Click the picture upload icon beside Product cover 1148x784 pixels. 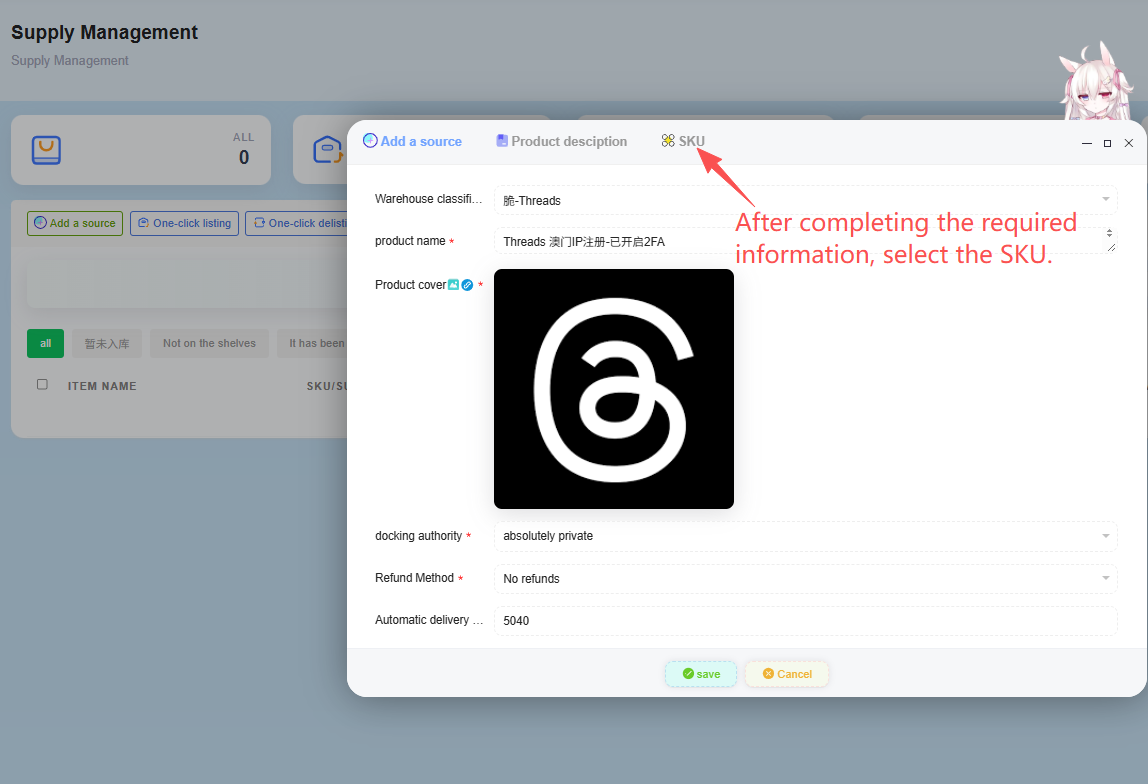pyautogui.click(x=453, y=285)
